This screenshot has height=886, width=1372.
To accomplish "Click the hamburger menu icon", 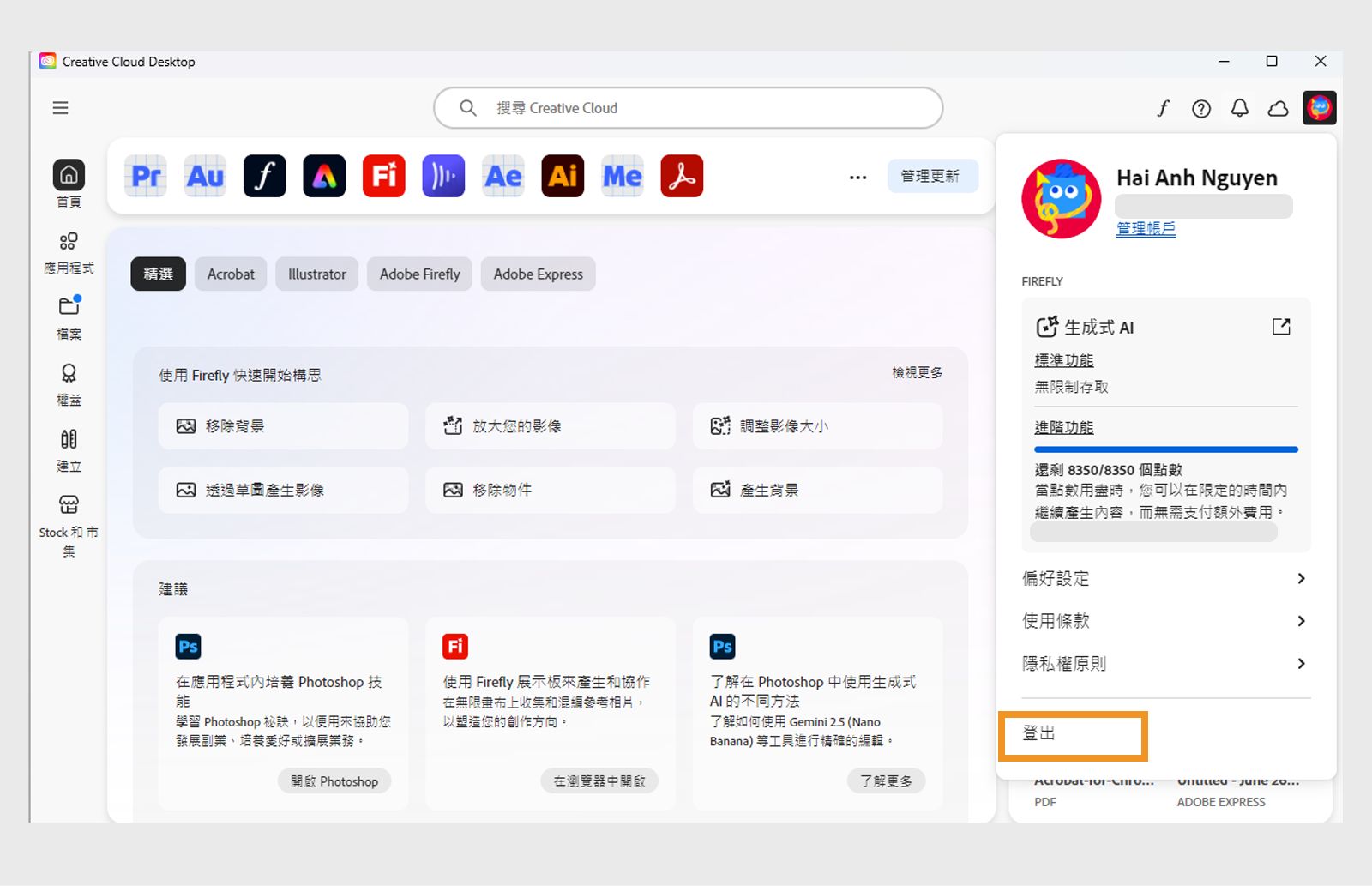I will point(60,108).
